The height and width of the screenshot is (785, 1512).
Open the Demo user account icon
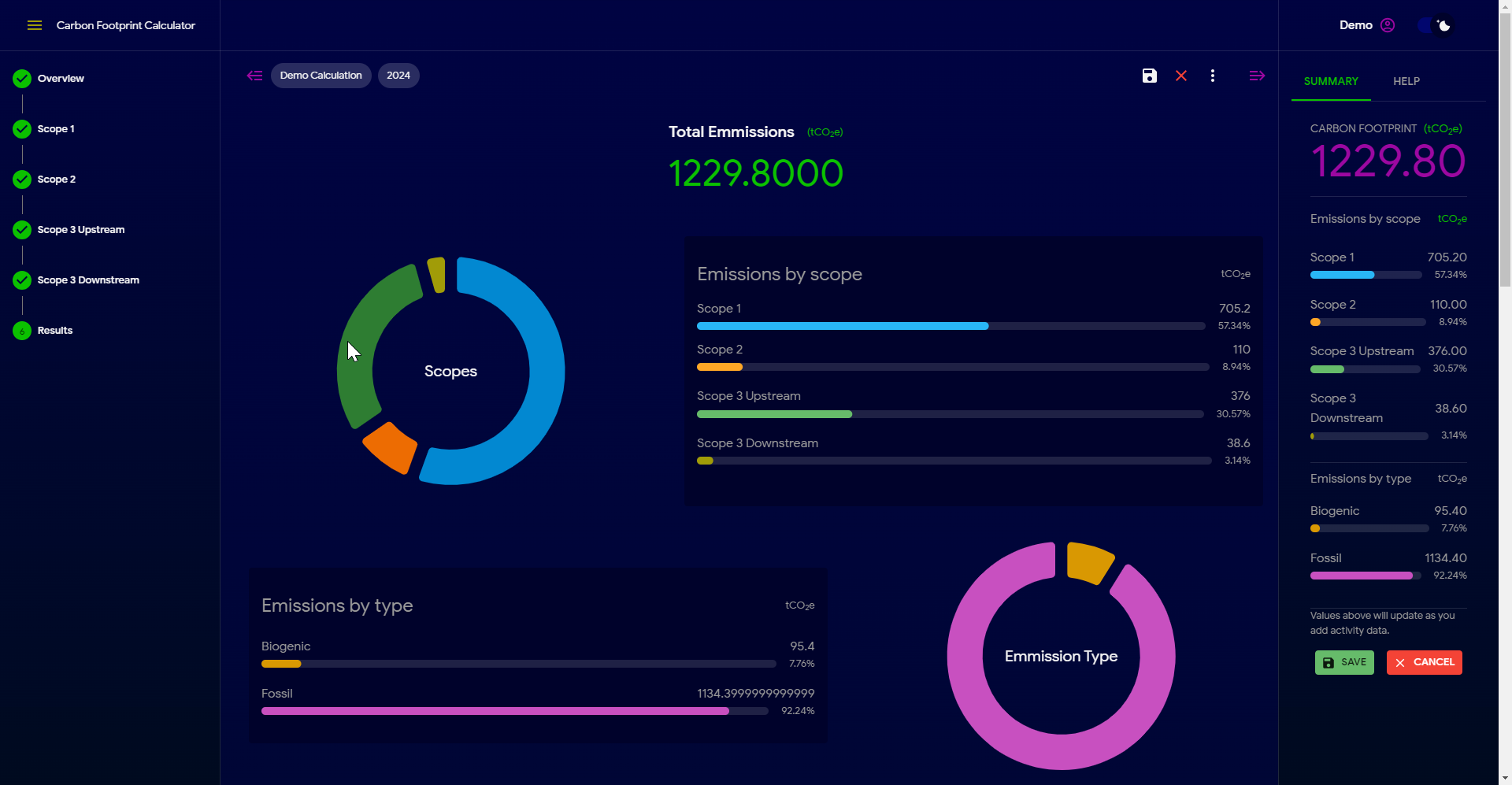(1388, 25)
